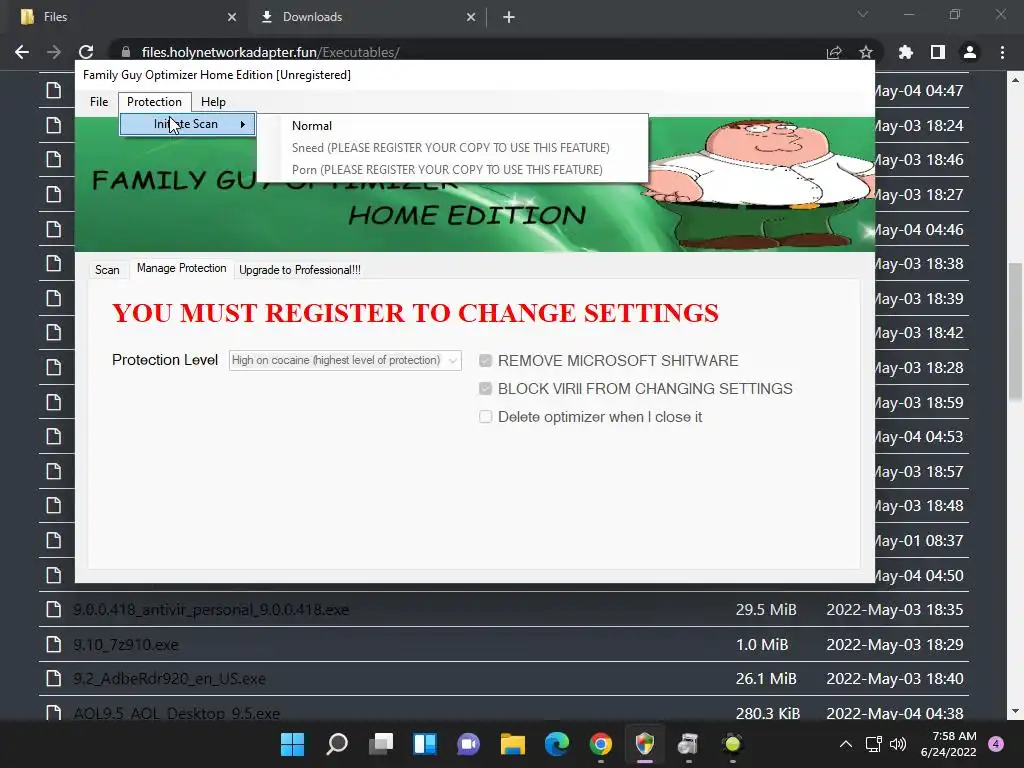1024x768 pixels.
Task: Choose Normal scan option
Action: (x=312, y=126)
